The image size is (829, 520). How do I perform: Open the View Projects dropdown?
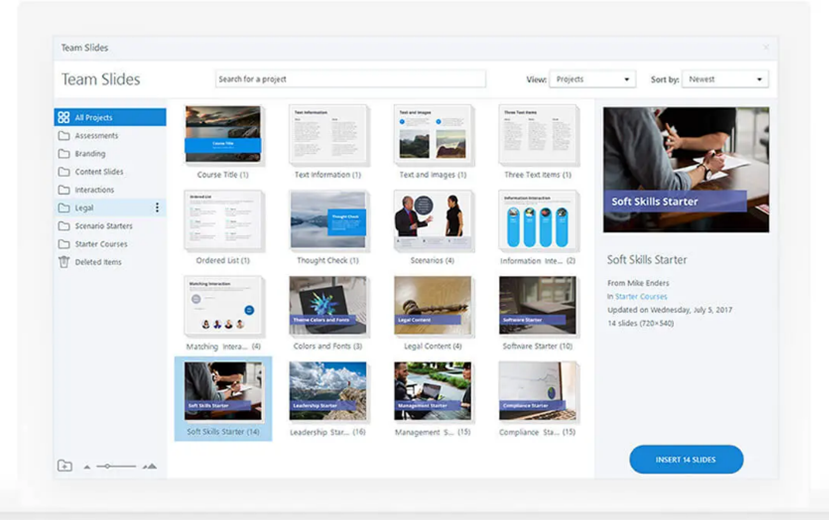(x=592, y=79)
